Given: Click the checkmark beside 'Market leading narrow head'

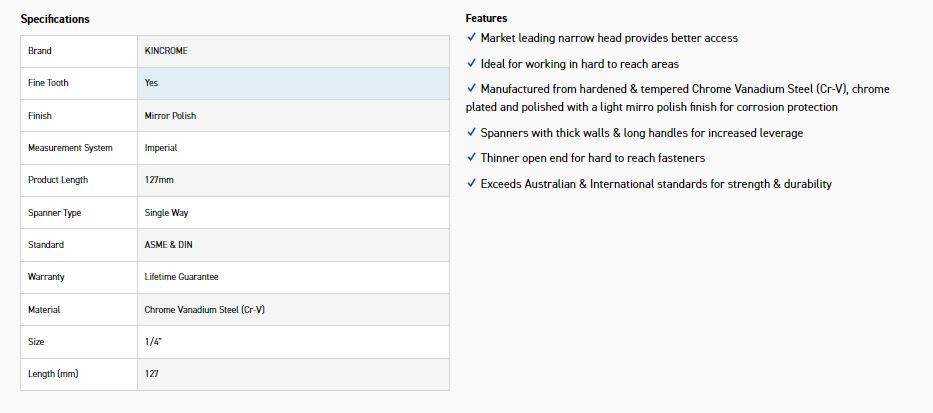Looking at the screenshot, I should [471, 38].
